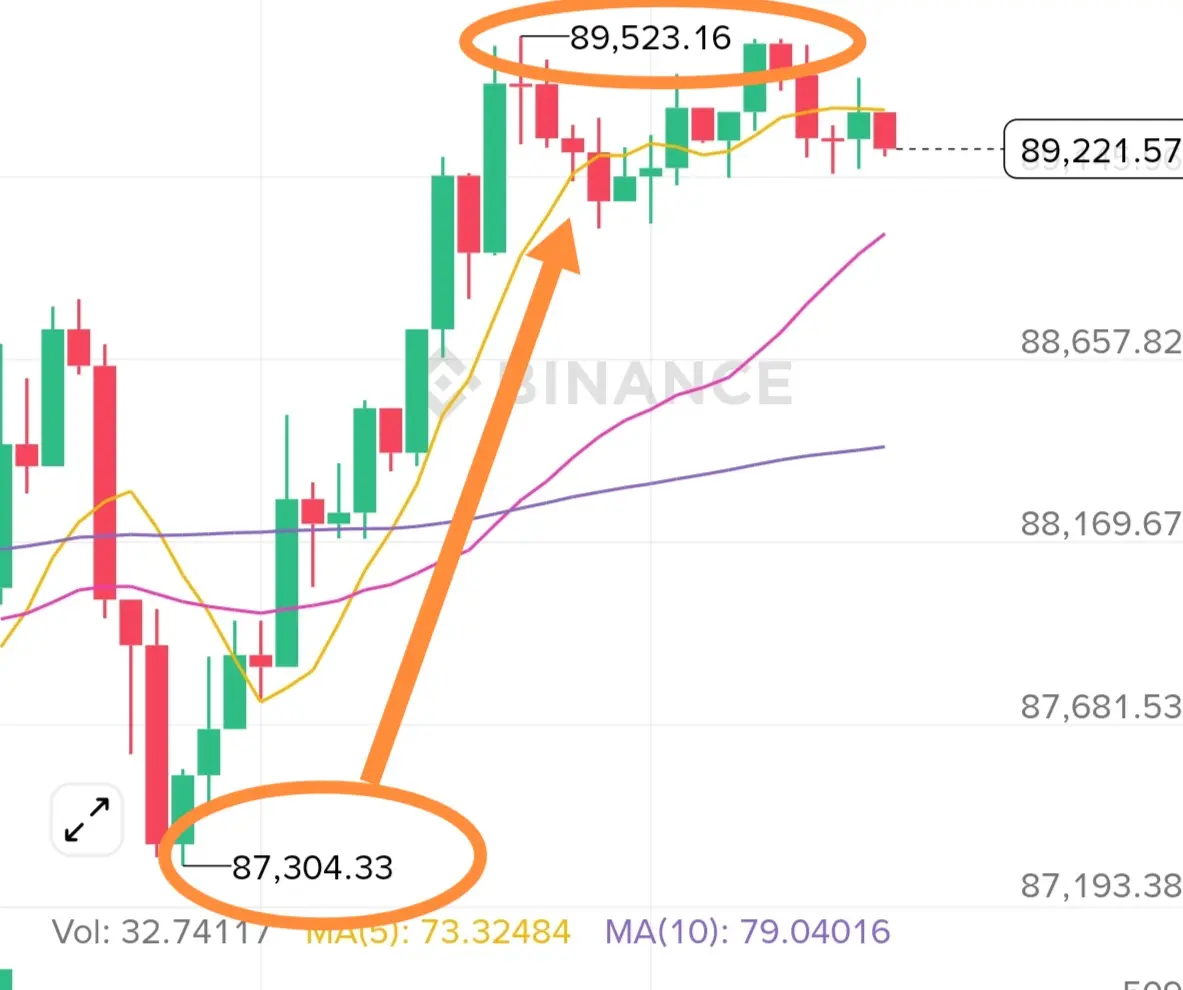
Task: Expand chart with the fullscreen arrows icon
Action: [x=87, y=820]
